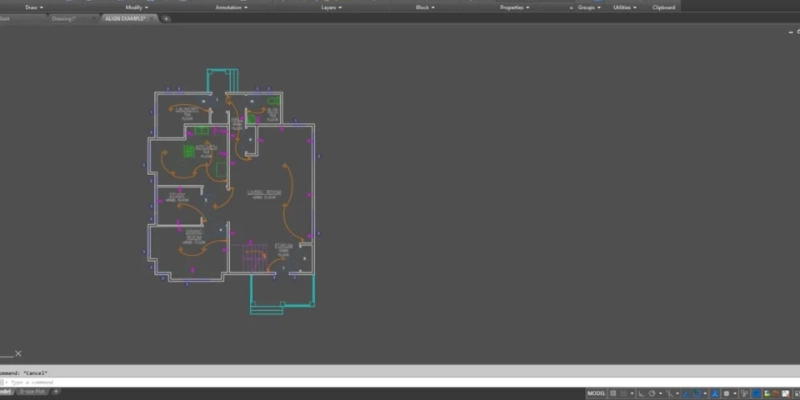The image size is (800, 400).
Task: Expand the Groups panel dropdown
Action: 589,8
